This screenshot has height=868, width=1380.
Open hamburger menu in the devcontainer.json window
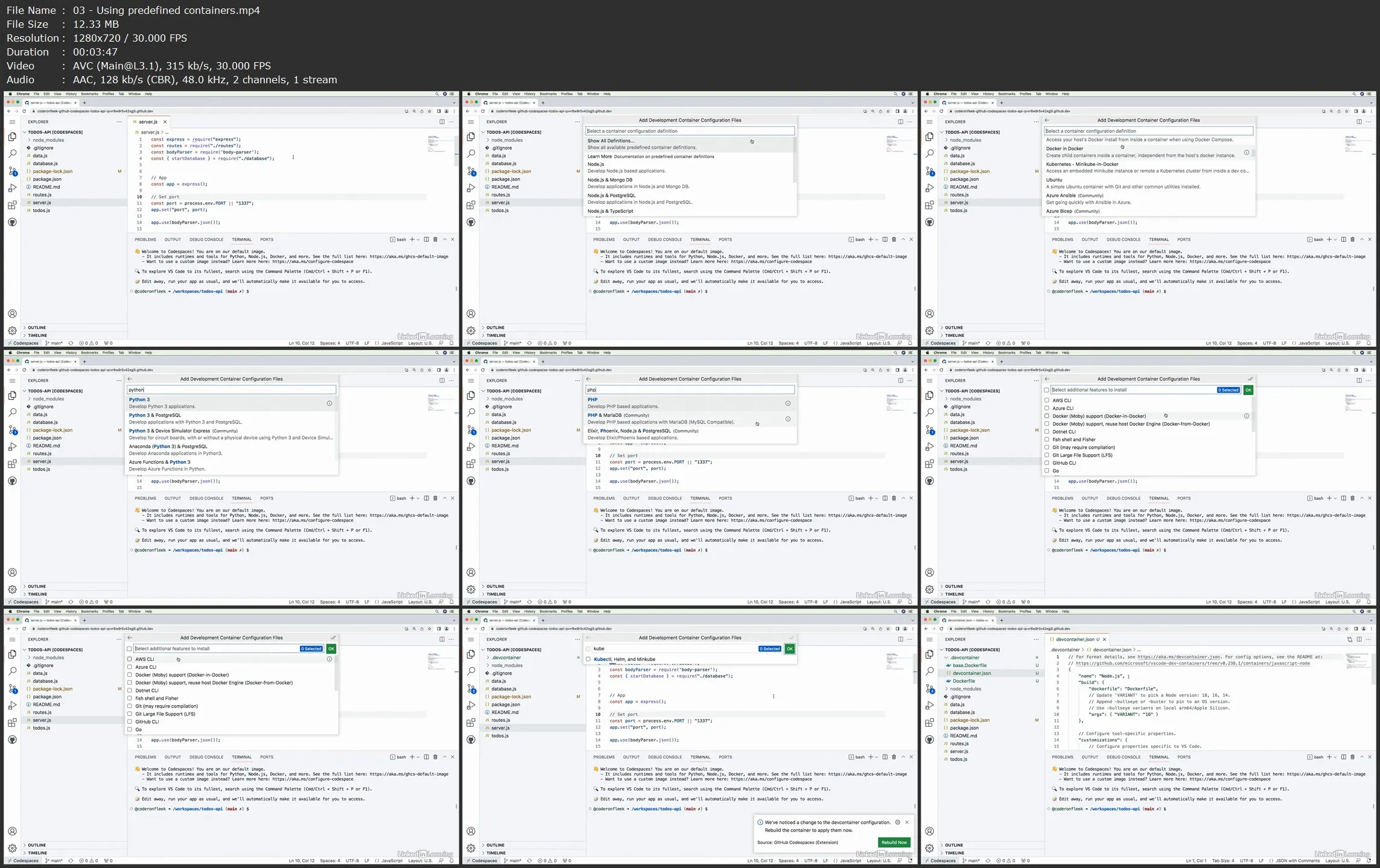coord(929,639)
